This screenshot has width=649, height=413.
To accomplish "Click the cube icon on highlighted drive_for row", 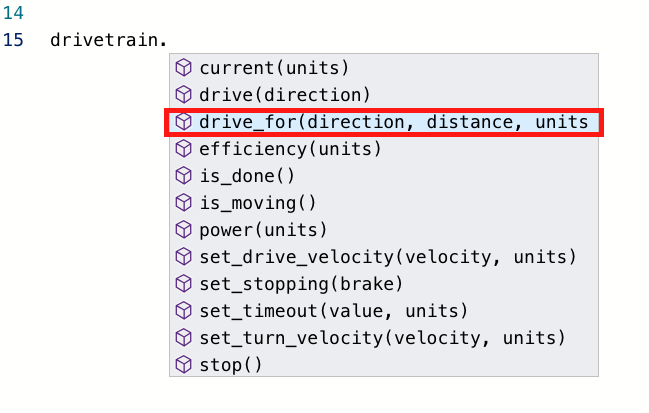I will click(x=183, y=122).
